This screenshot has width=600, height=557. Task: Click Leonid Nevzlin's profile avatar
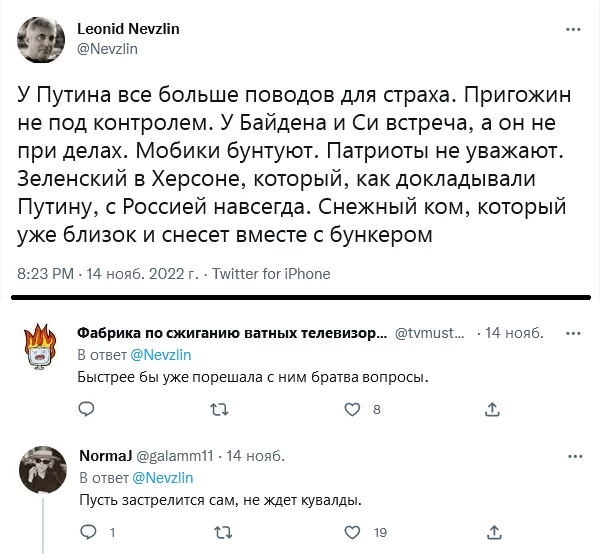click(42, 39)
